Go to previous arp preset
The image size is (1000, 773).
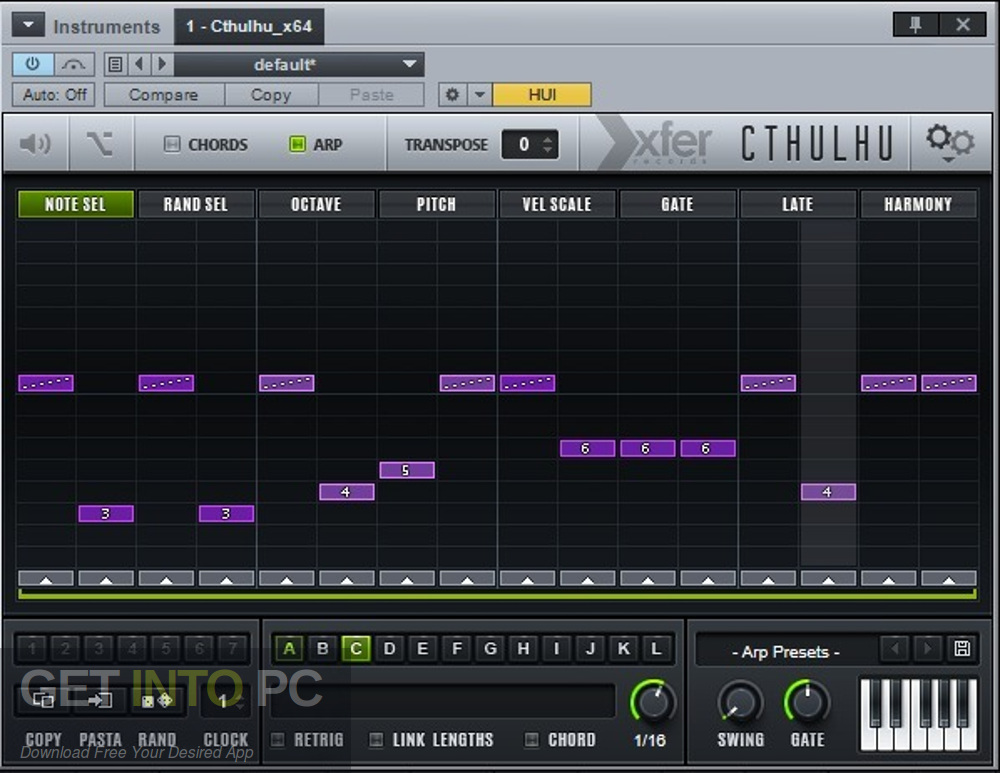pyautogui.click(x=895, y=649)
